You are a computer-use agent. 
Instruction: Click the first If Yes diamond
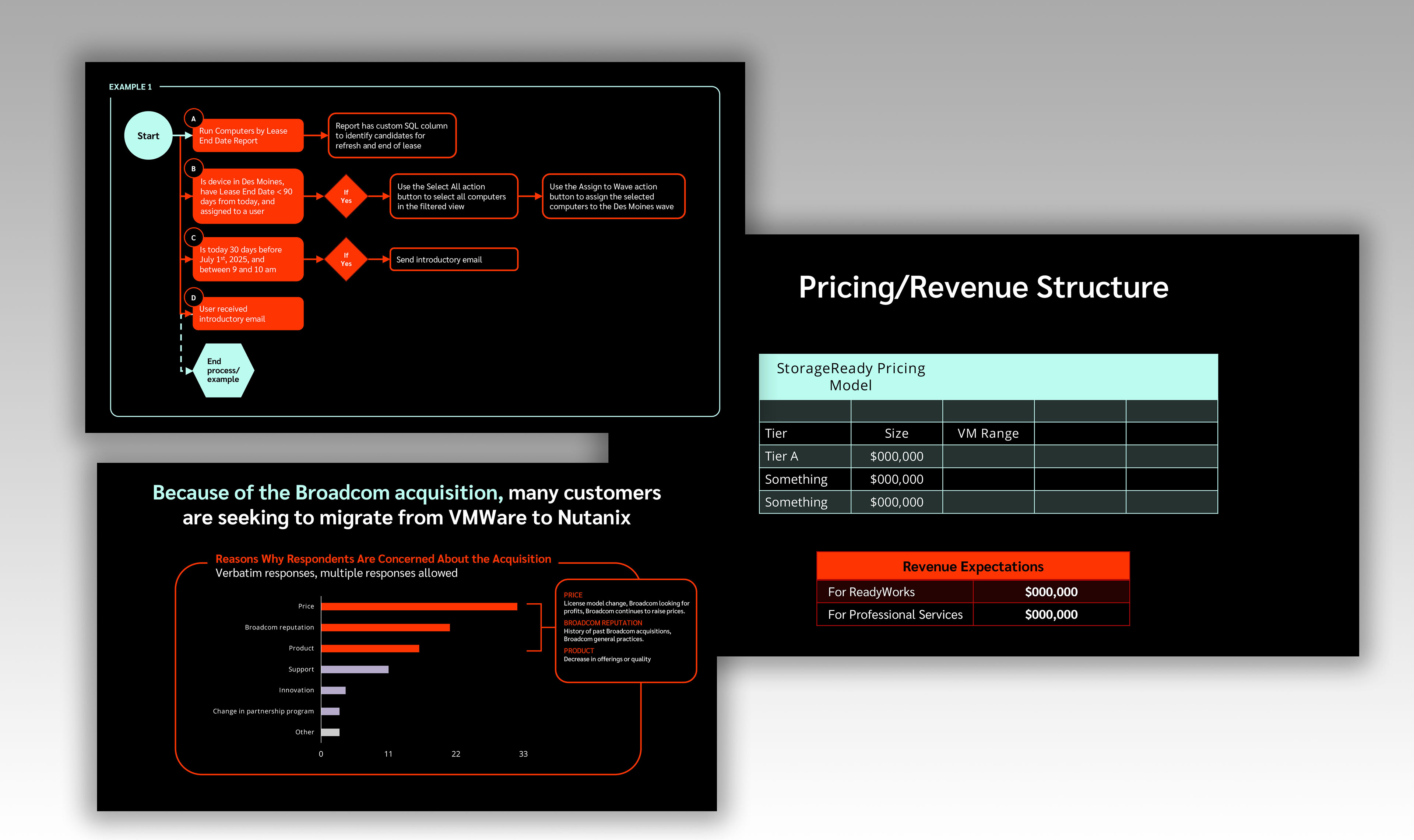(x=346, y=197)
